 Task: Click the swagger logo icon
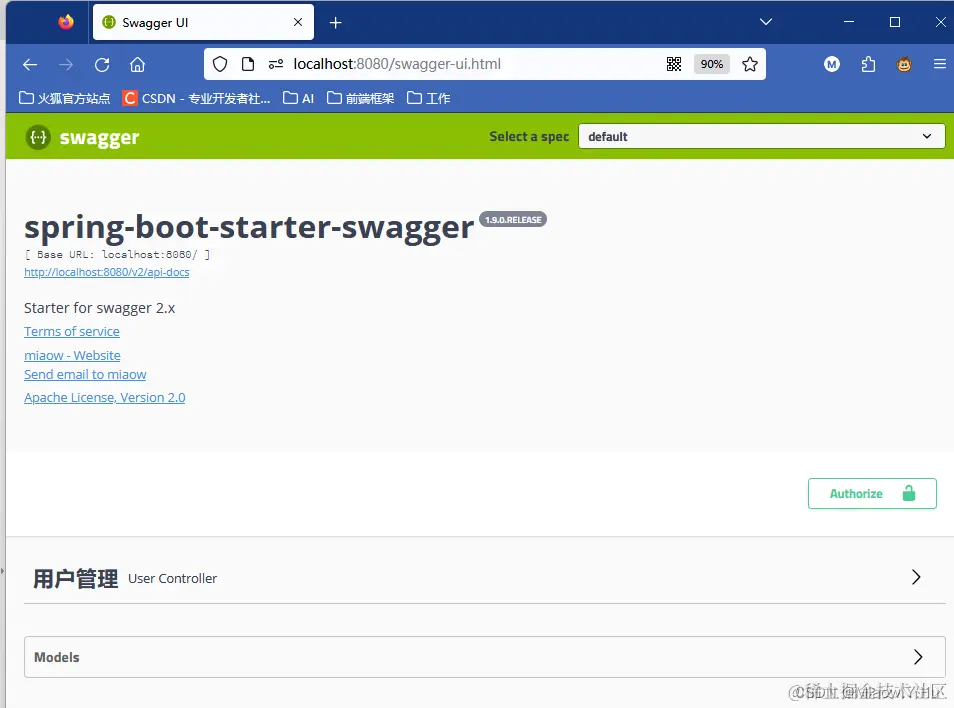coord(38,137)
